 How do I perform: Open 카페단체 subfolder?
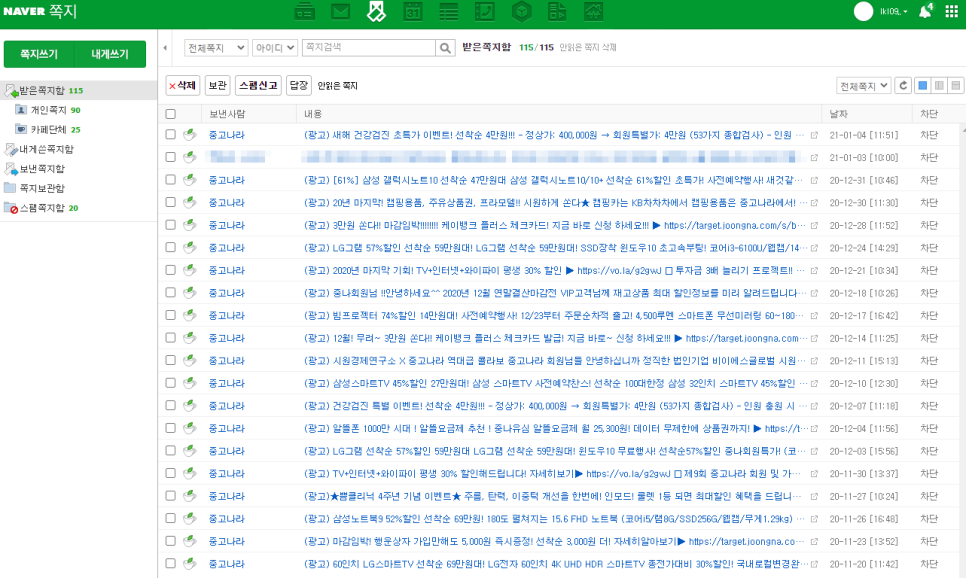48,129
